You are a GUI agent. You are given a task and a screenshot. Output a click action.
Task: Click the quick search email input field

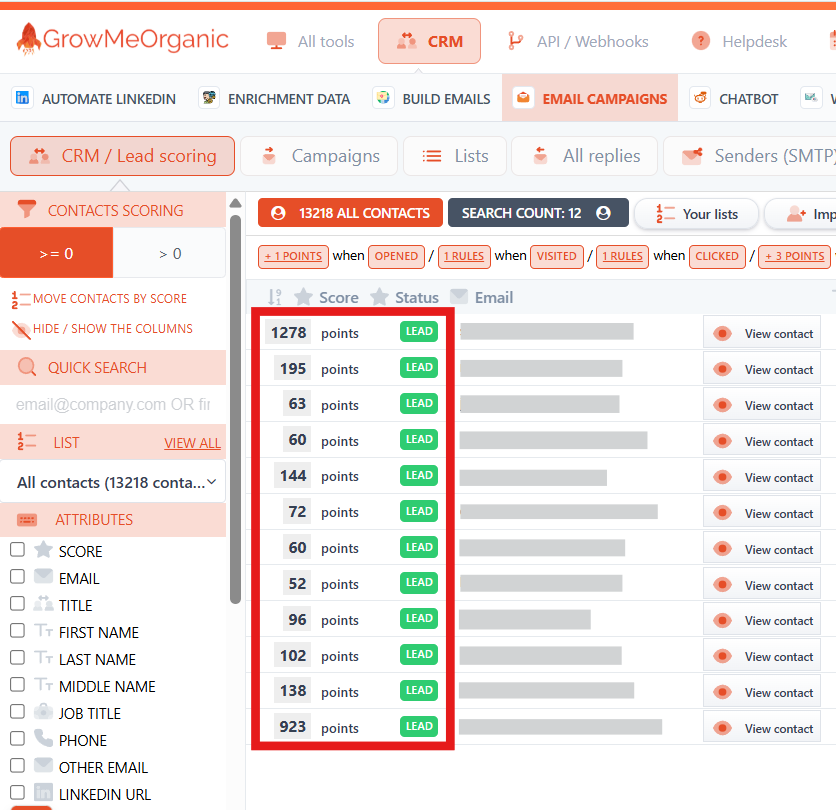113,404
